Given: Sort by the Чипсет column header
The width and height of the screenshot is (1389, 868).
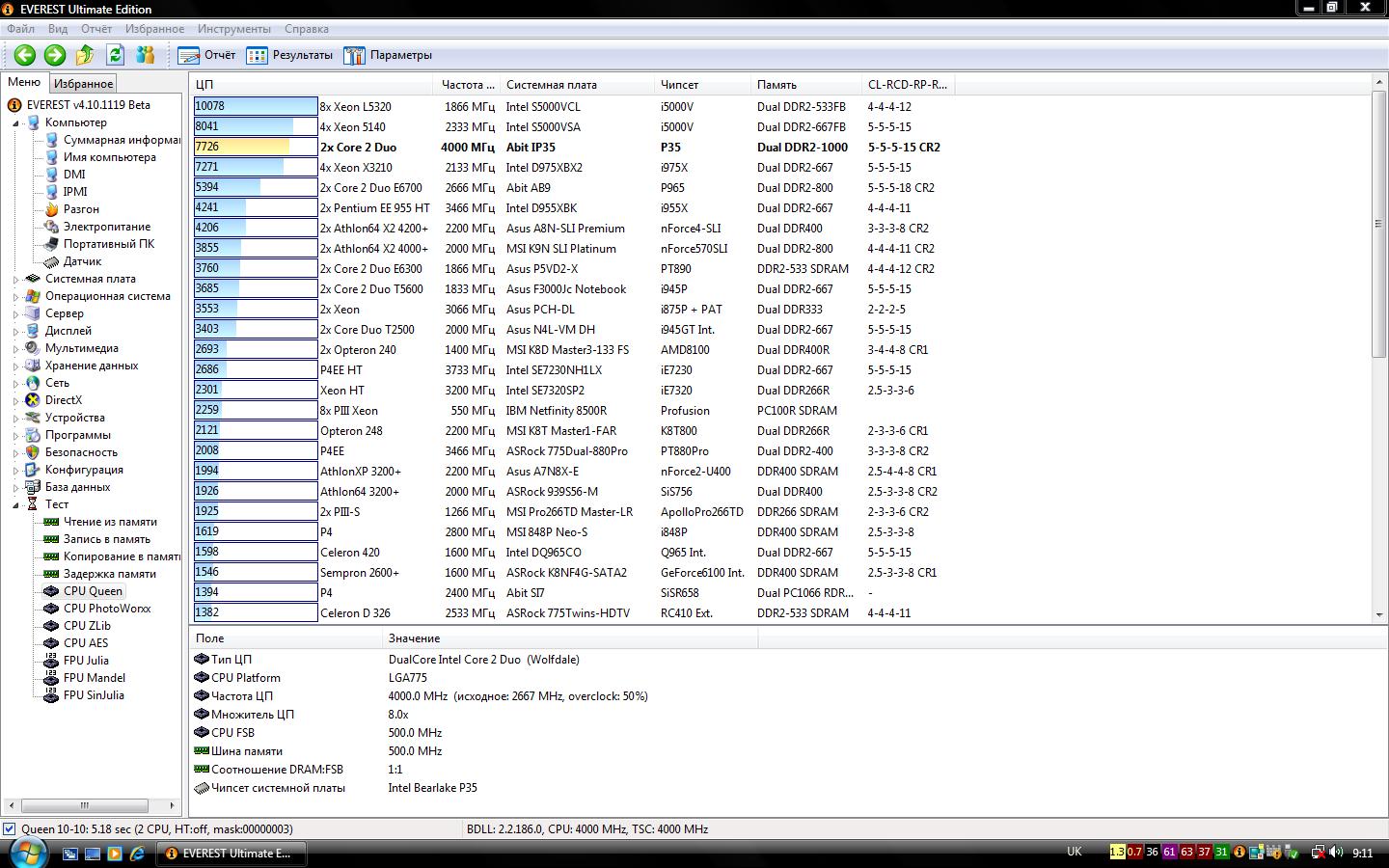Looking at the screenshot, I should [702, 85].
